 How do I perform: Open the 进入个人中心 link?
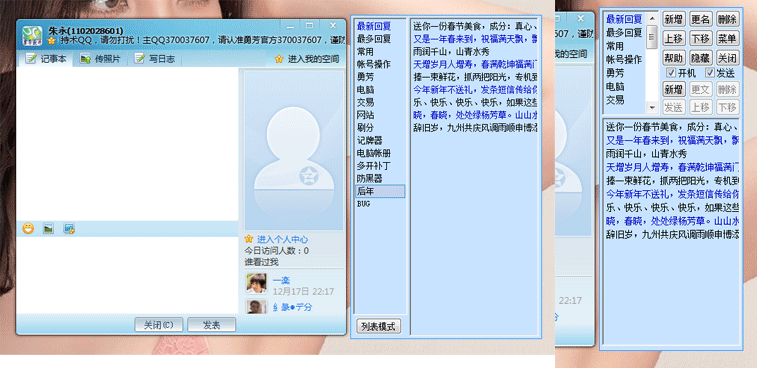[282, 239]
